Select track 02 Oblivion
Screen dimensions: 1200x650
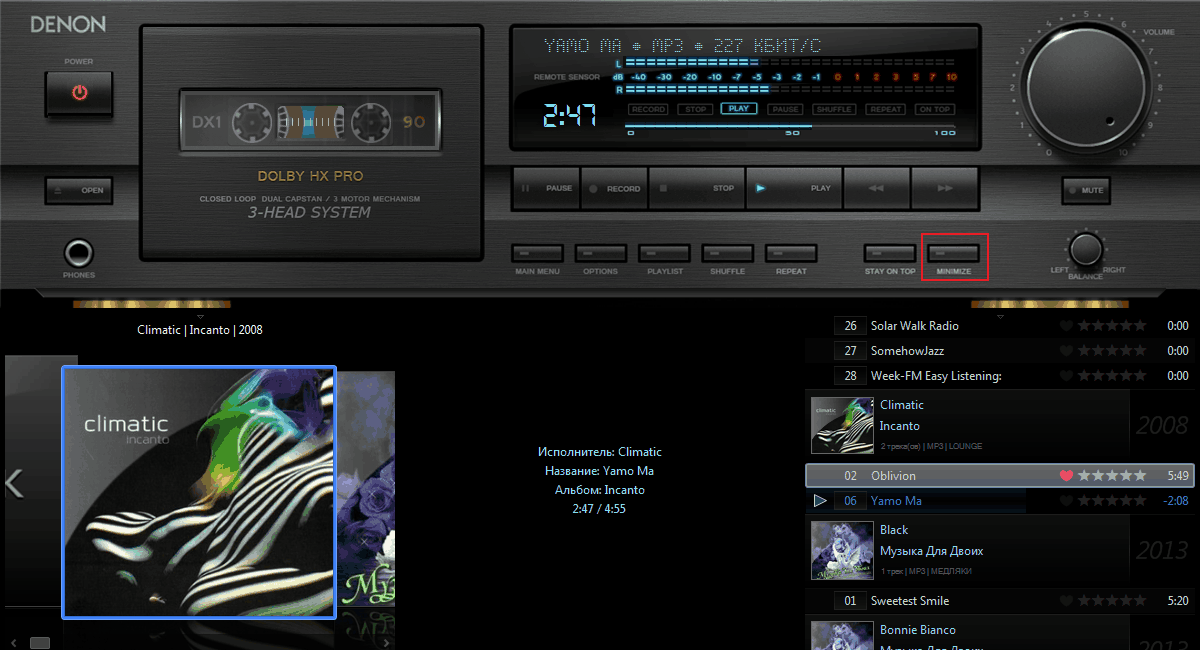1000,476
